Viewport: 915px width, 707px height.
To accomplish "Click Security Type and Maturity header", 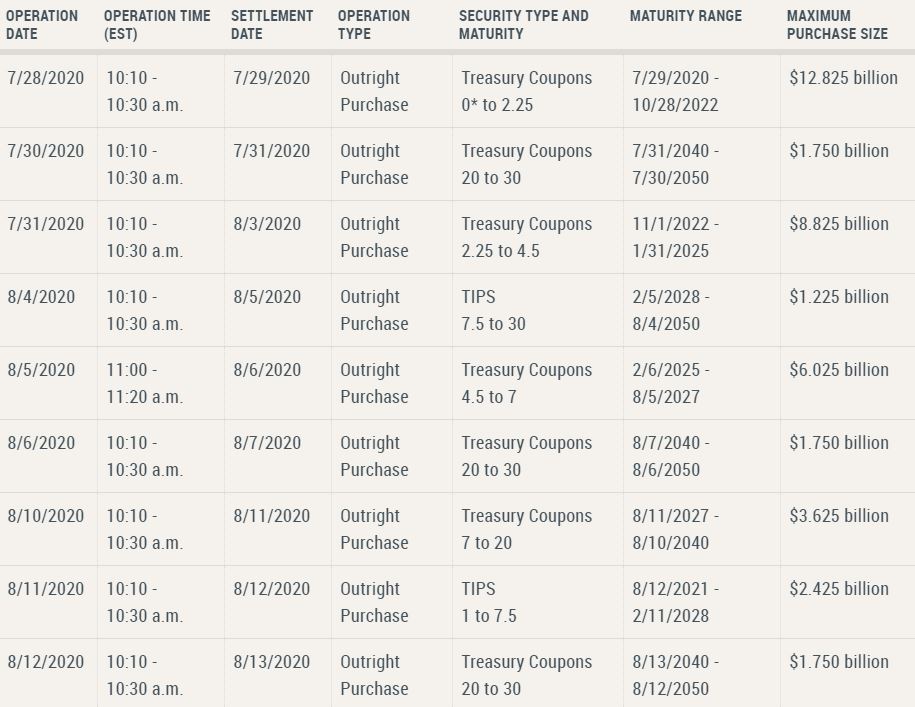I will click(x=524, y=25).
